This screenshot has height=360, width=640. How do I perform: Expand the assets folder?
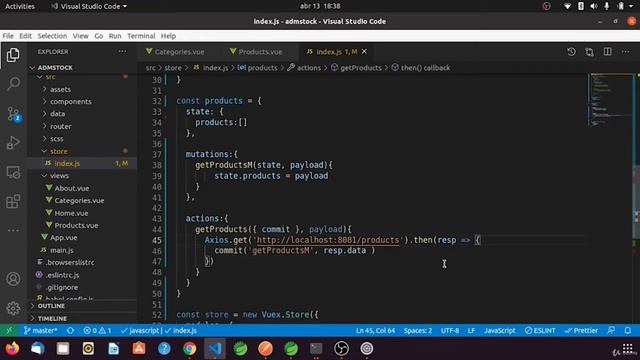click(60, 89)
